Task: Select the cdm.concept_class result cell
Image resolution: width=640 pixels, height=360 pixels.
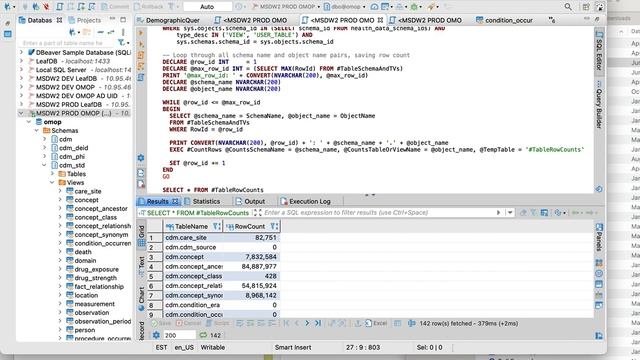Action: [193, 276]
